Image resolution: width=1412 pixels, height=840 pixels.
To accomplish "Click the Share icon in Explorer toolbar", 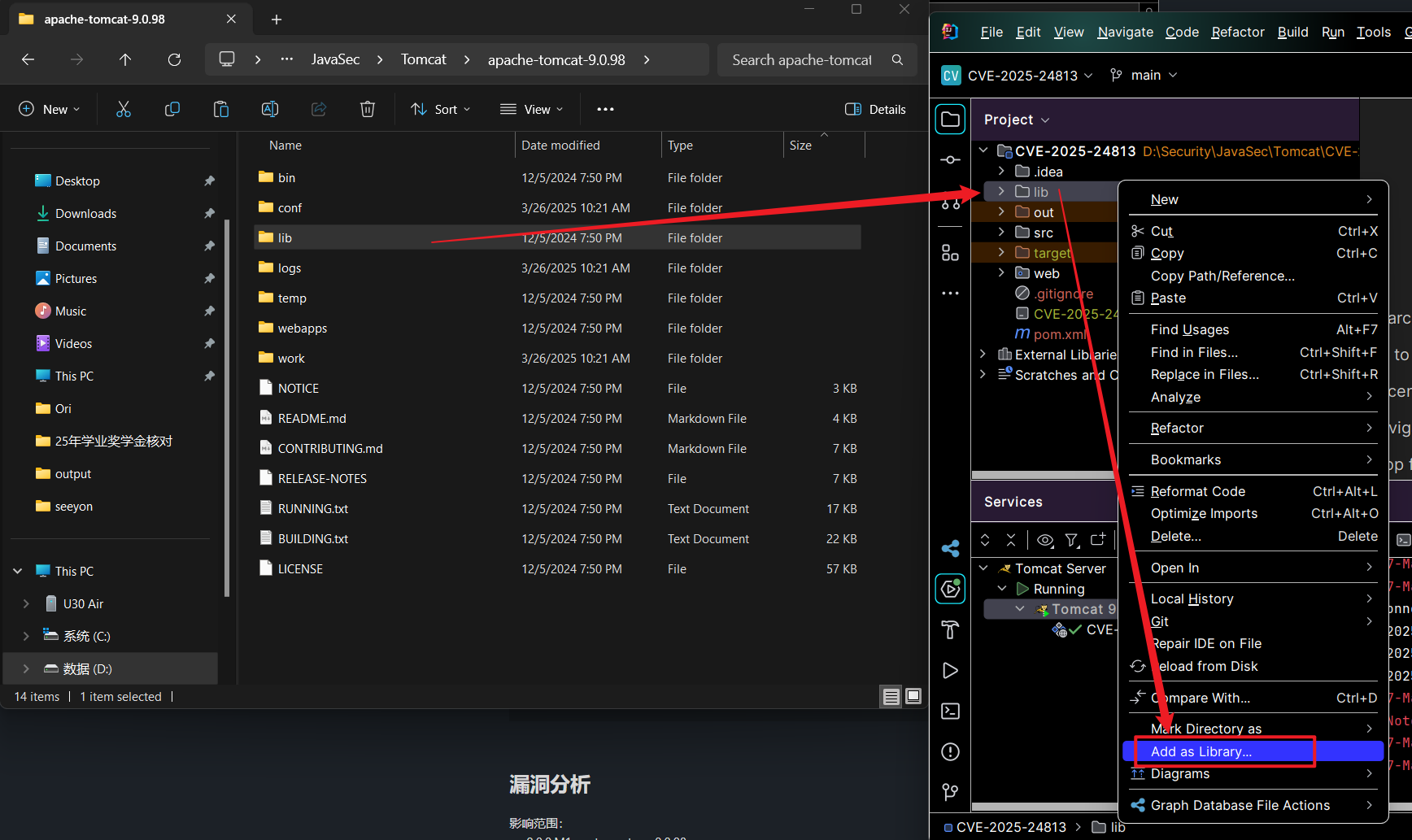I will [319, 109].
